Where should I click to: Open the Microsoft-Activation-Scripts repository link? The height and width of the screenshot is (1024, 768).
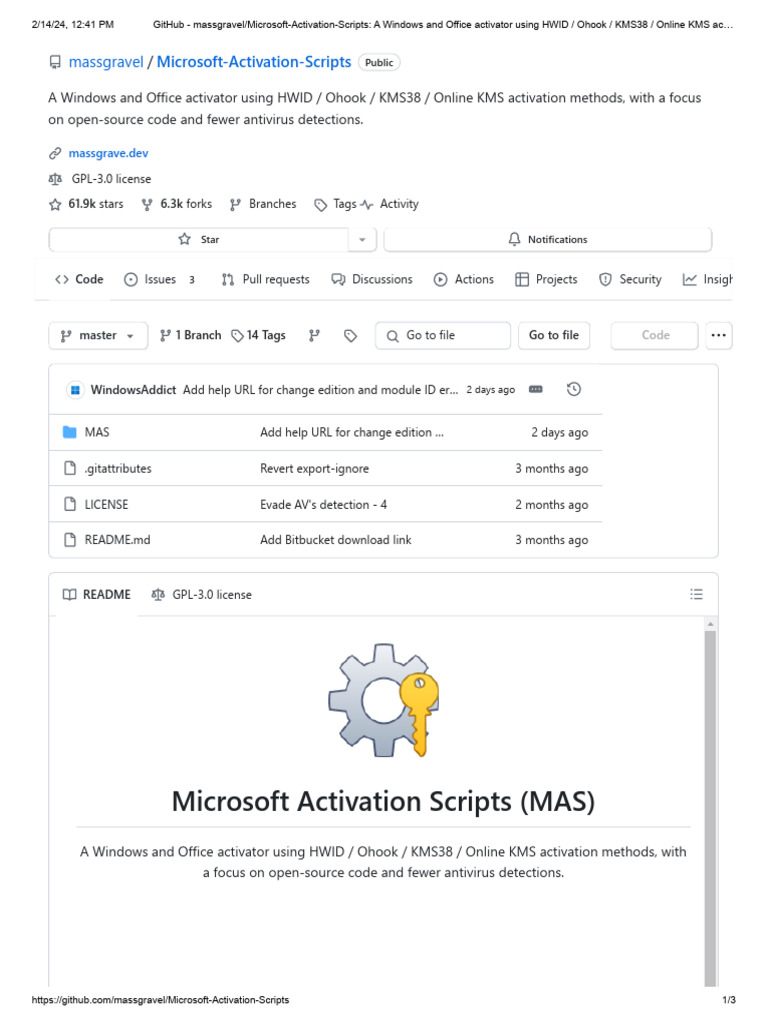[254, 62]
